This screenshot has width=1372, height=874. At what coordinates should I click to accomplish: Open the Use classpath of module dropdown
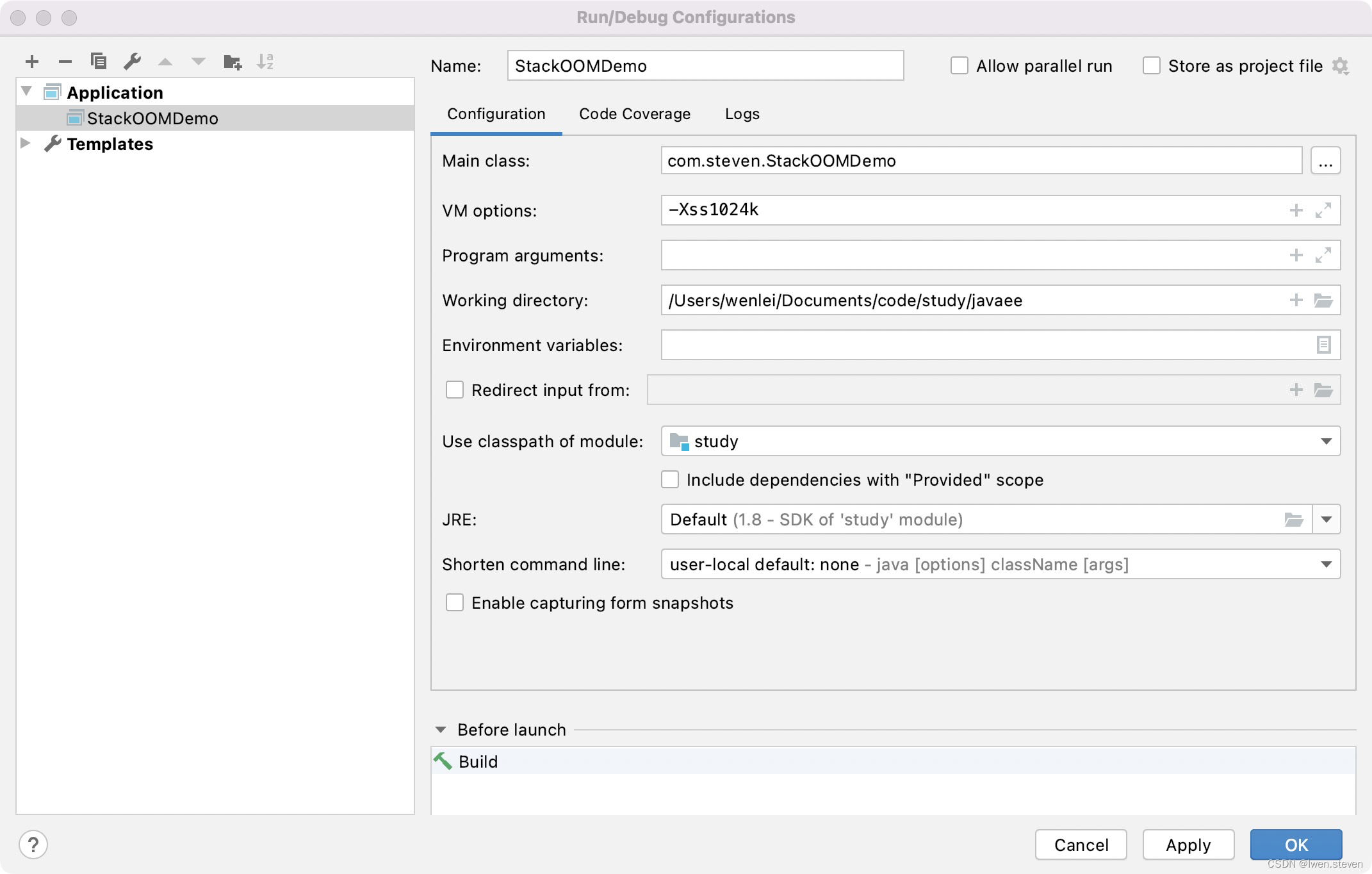1328,440
